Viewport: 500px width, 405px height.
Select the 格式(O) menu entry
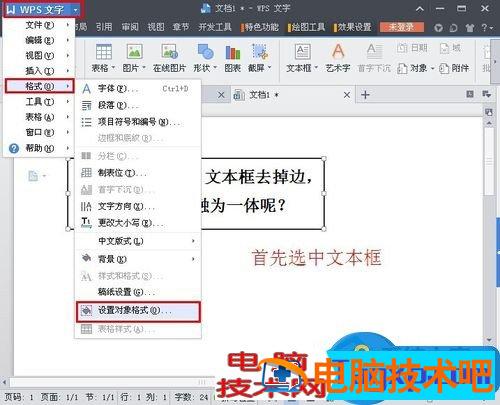point(39,86)
